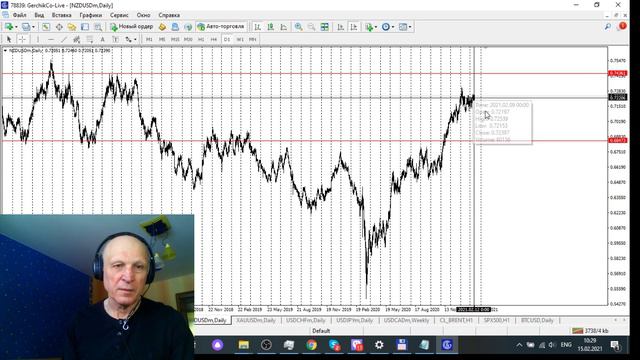Select the trendline drawing tool
Screen dimensions: 640x360
64,39
